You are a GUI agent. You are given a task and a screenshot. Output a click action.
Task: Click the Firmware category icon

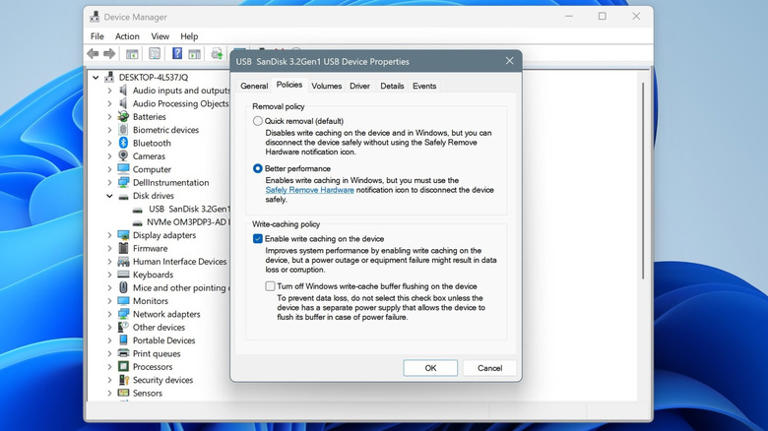tap(123, 248)
